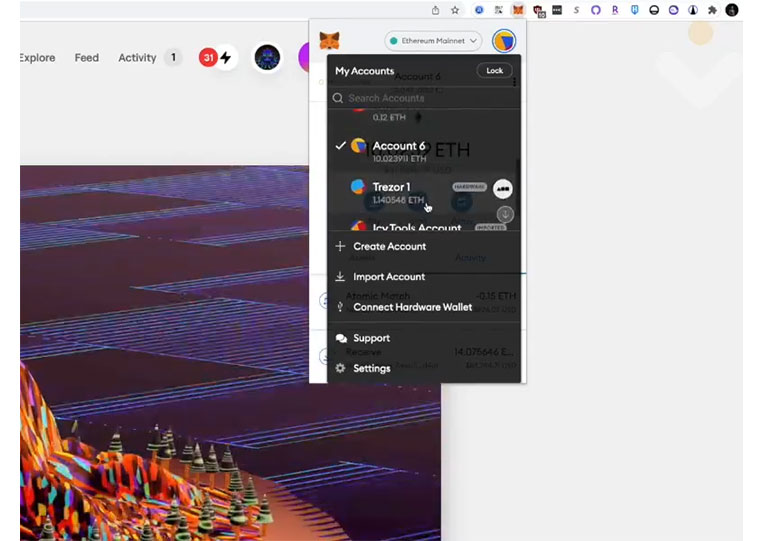
Task: Bookmark page with the star icon
Action: click(x=455, y=10)
